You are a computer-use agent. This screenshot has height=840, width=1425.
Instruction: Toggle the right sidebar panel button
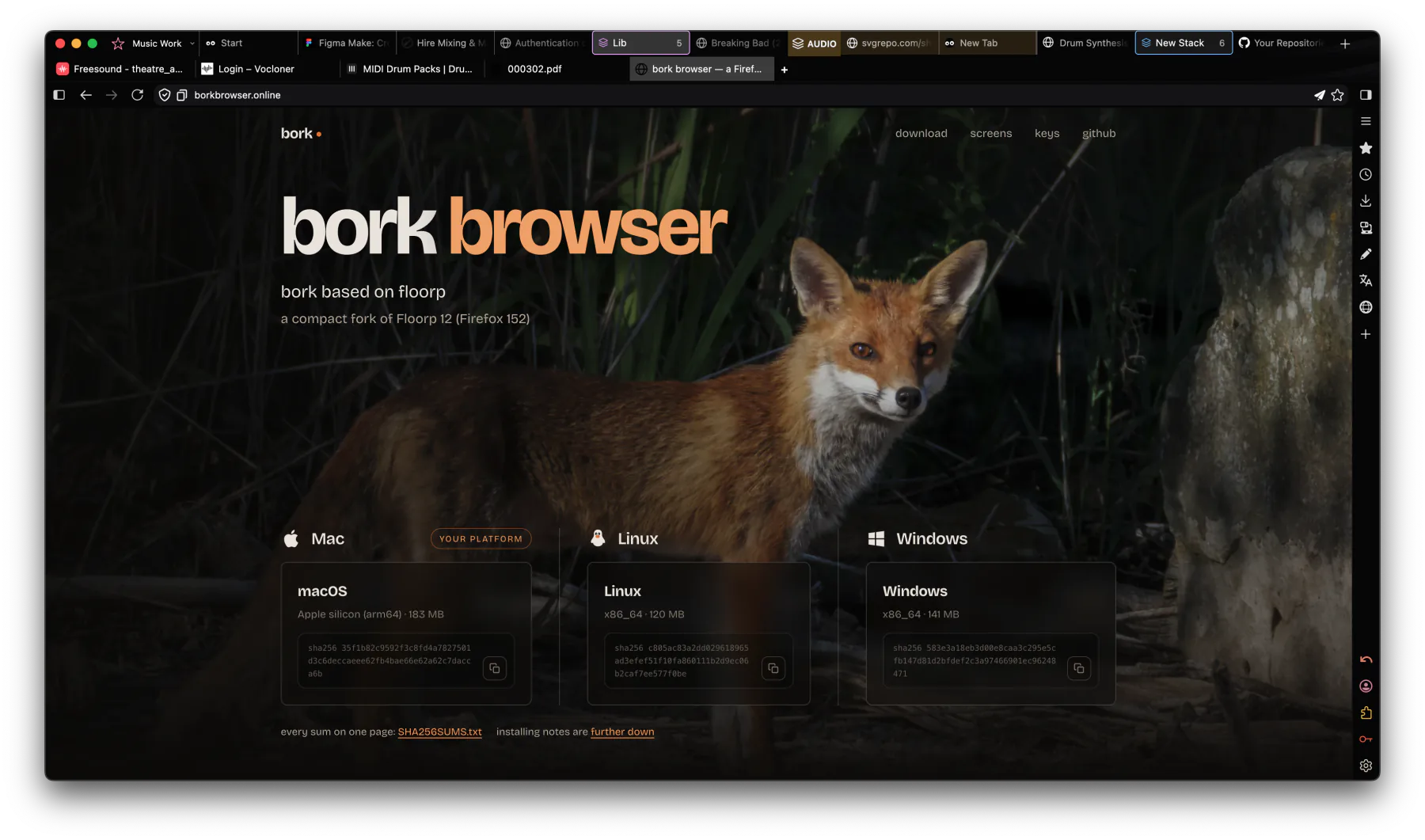point(1366,95)
